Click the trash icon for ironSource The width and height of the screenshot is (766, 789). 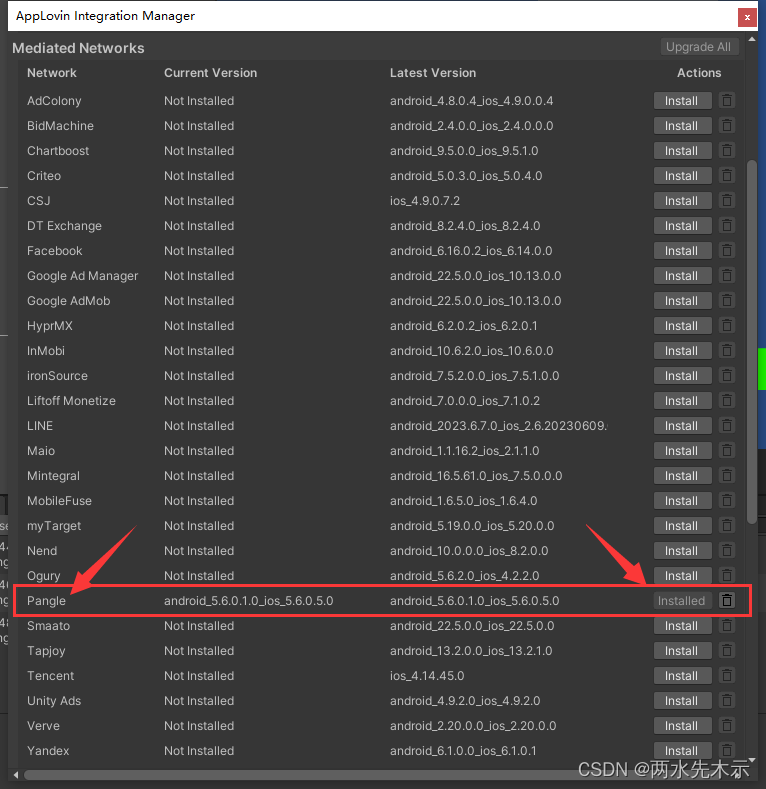(727, 375)
